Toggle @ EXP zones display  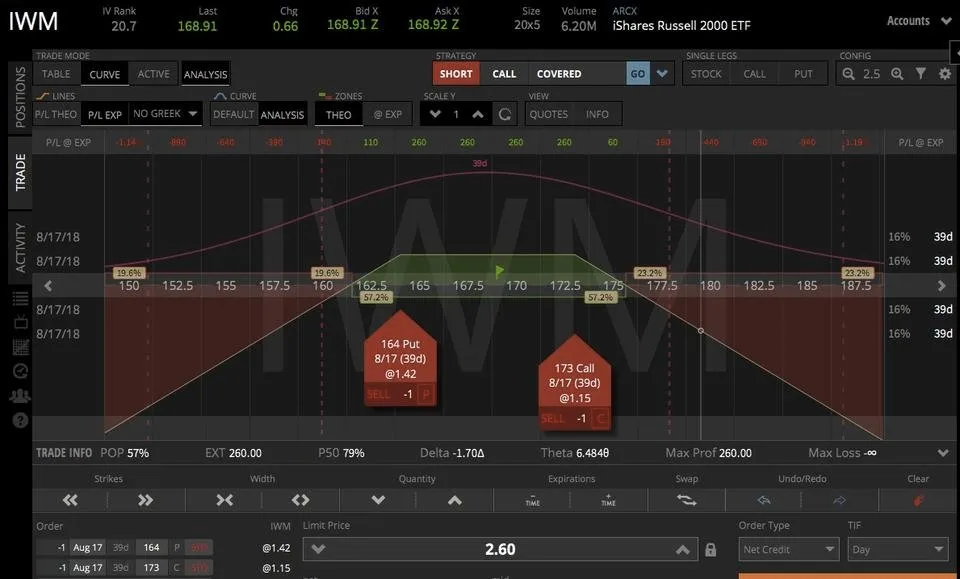click(x=388, y=114)
